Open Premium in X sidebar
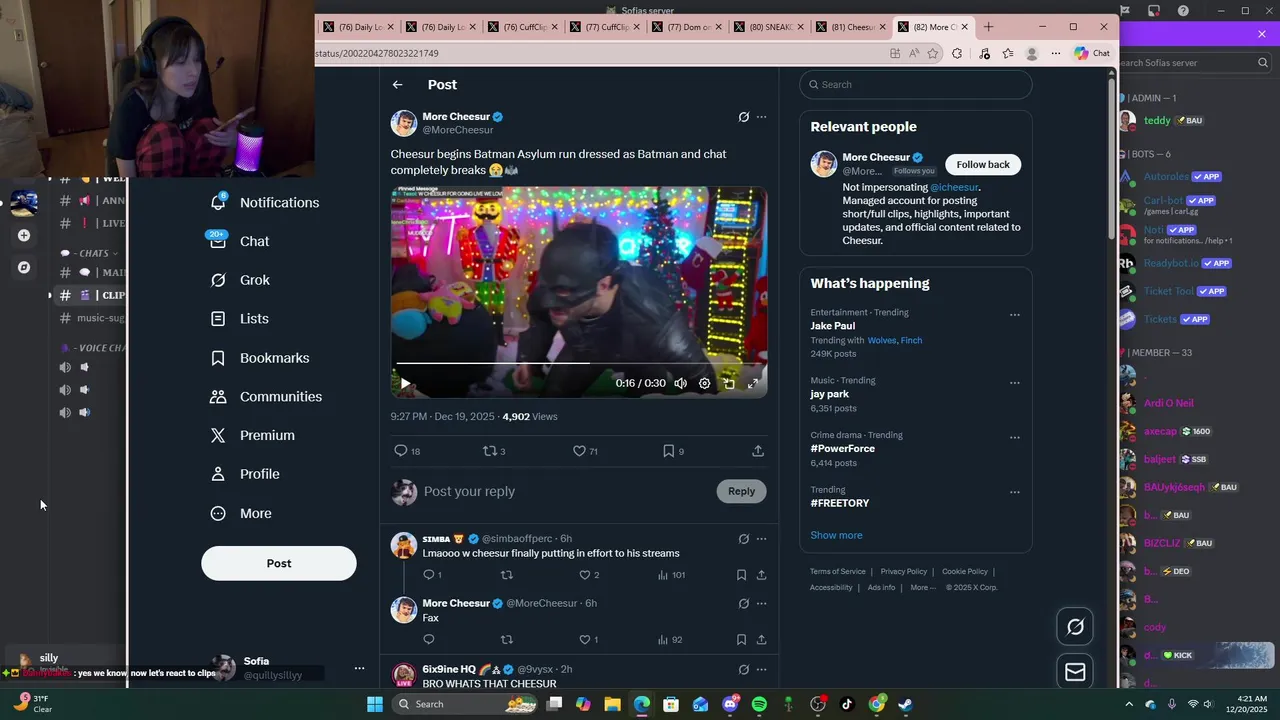This screenshot has height=720, width=1280. click(252, 435)
